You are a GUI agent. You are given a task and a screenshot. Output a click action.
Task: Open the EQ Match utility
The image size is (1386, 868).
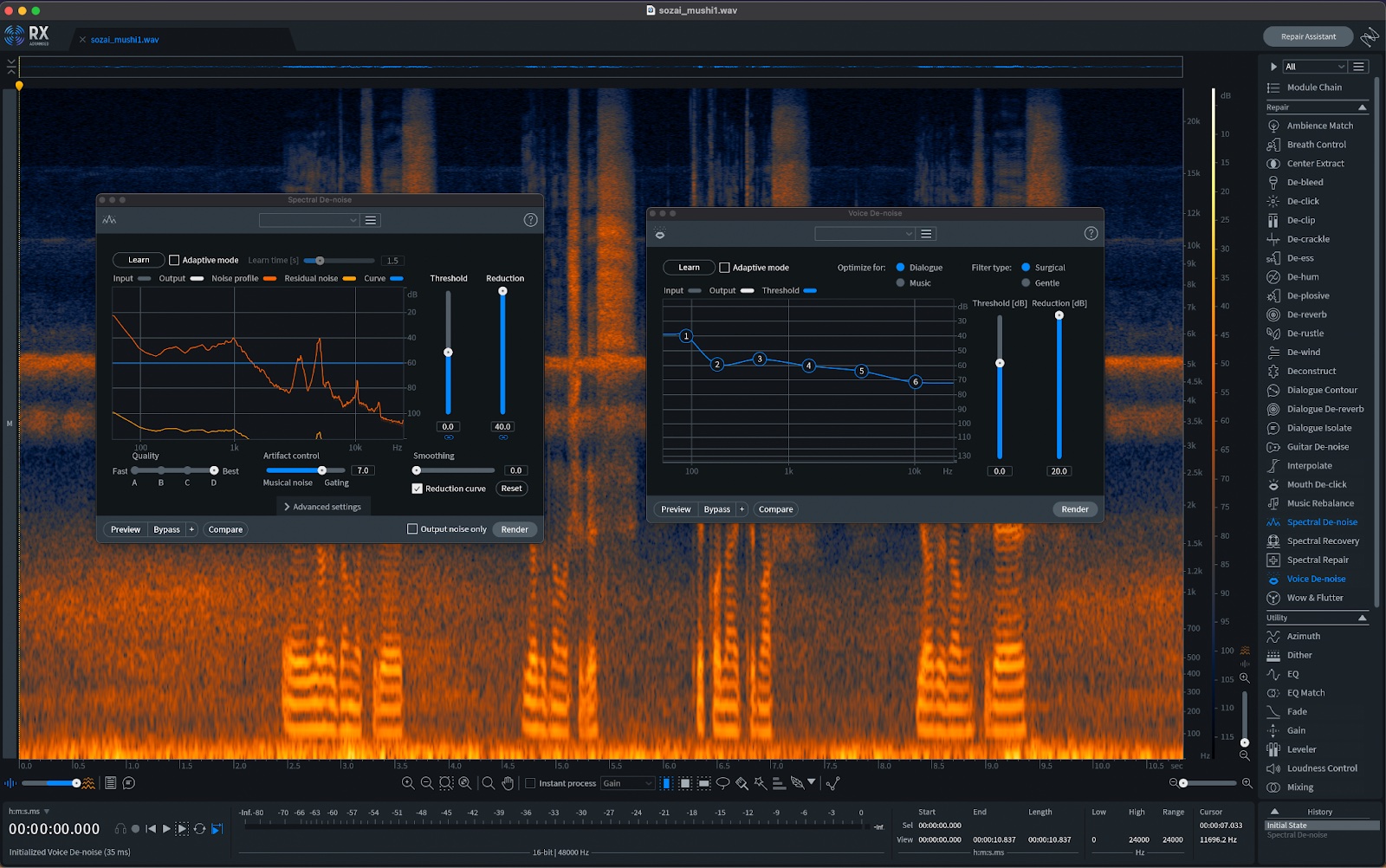[1305, 693]
